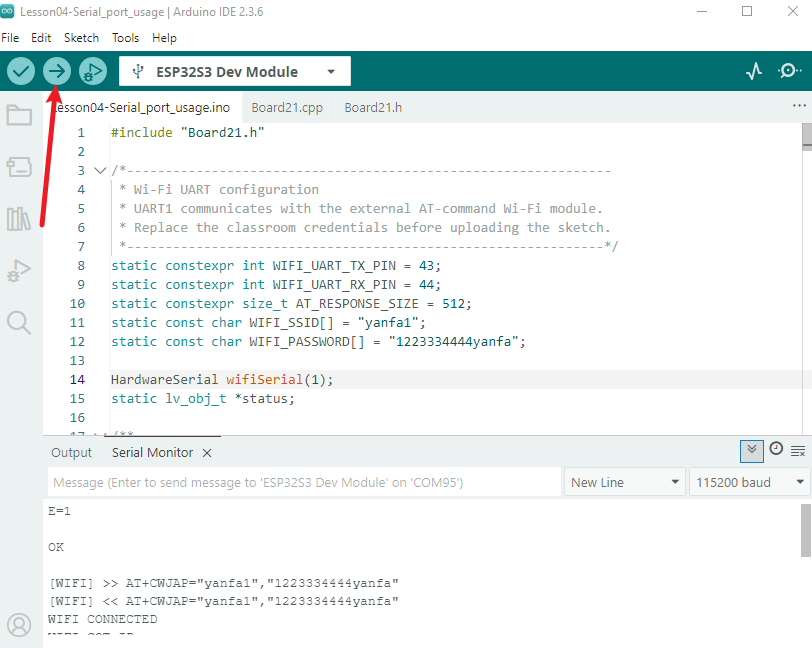Open the Sketchbook folder sidebar icon
The width and height of the screenshot is (812, 648).
pos(19,115)
